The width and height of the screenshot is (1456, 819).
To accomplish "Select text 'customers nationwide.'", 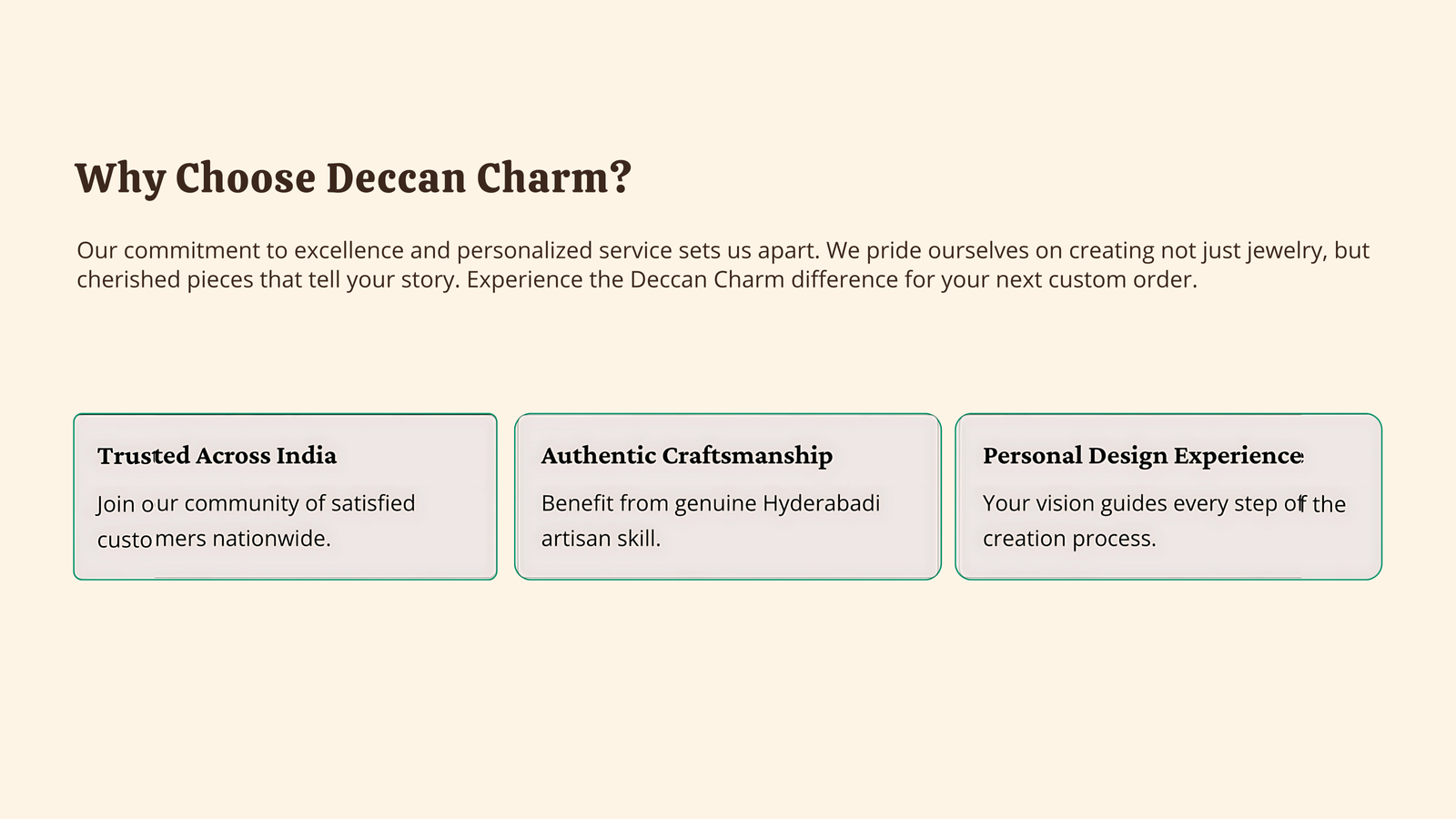I will click(214, 539).
